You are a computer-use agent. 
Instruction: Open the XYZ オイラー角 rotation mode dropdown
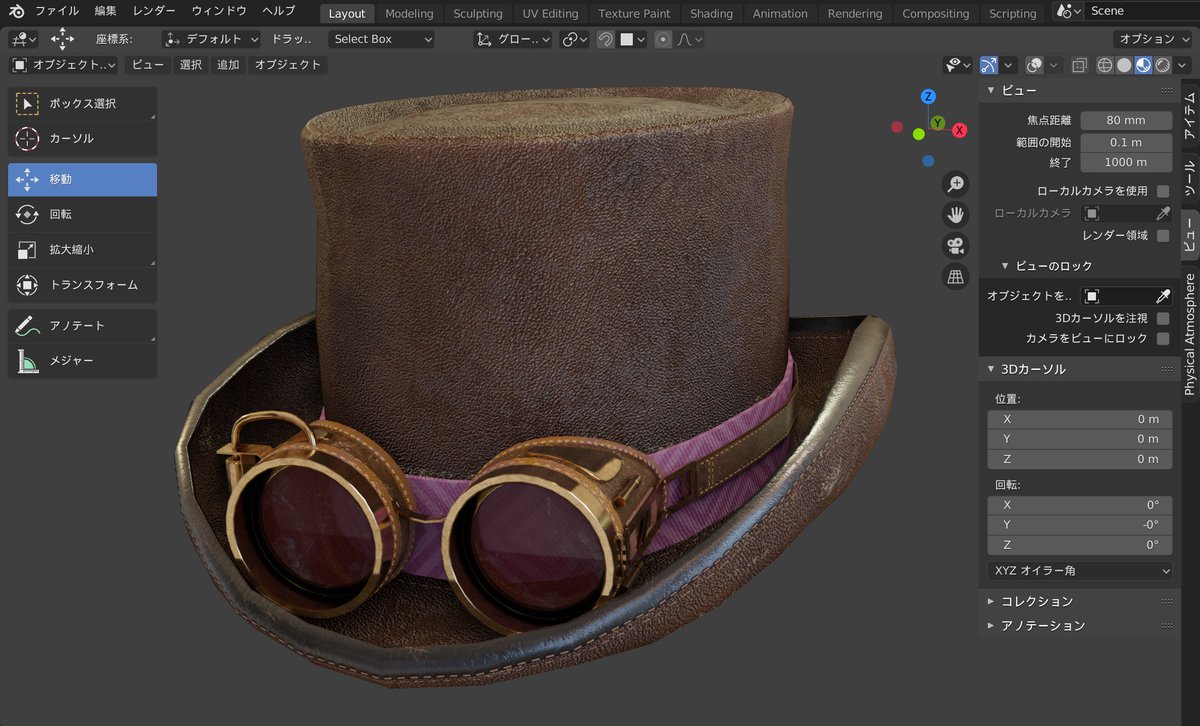point(1080,572)
